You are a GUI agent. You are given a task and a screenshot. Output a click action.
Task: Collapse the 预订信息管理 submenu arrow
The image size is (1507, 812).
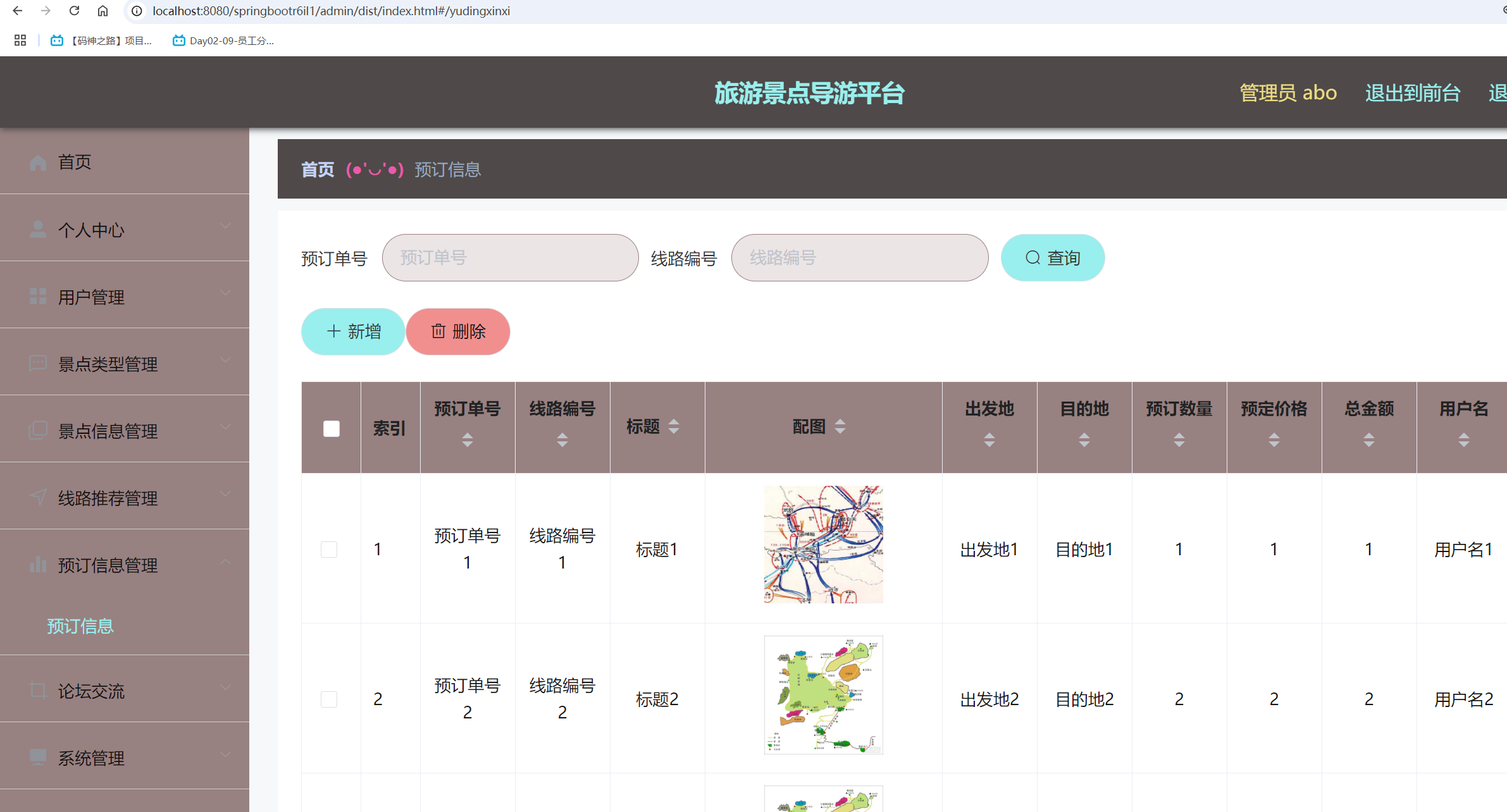point(225,562)
